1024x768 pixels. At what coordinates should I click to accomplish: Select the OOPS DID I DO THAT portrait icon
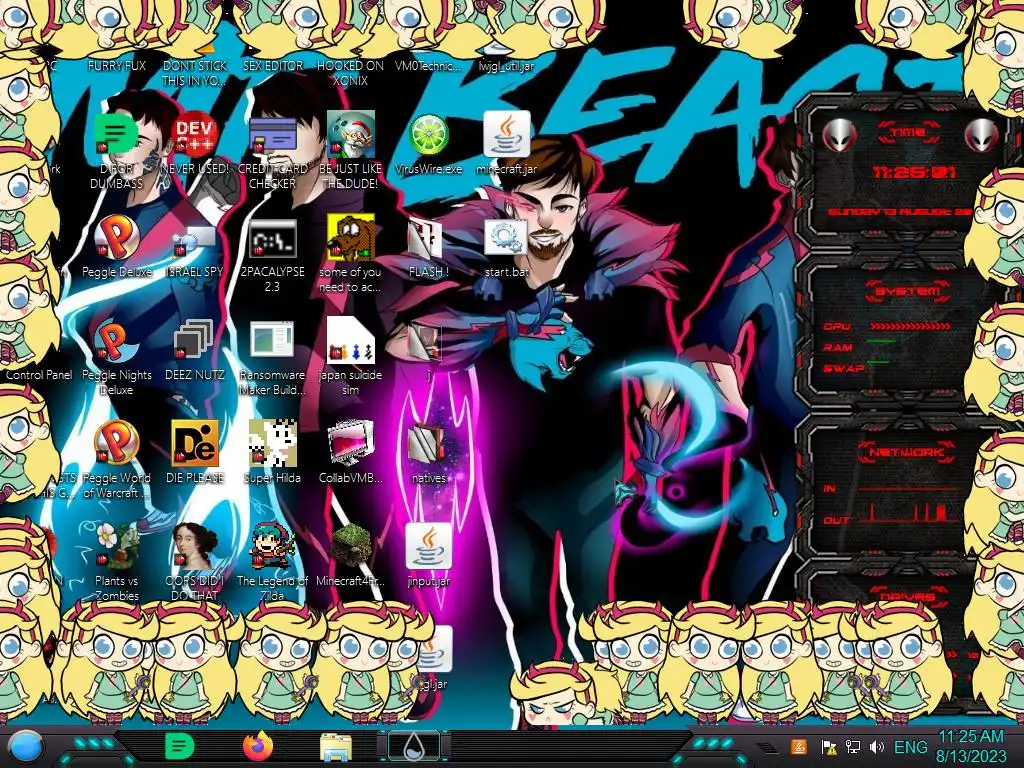point(194,546)
